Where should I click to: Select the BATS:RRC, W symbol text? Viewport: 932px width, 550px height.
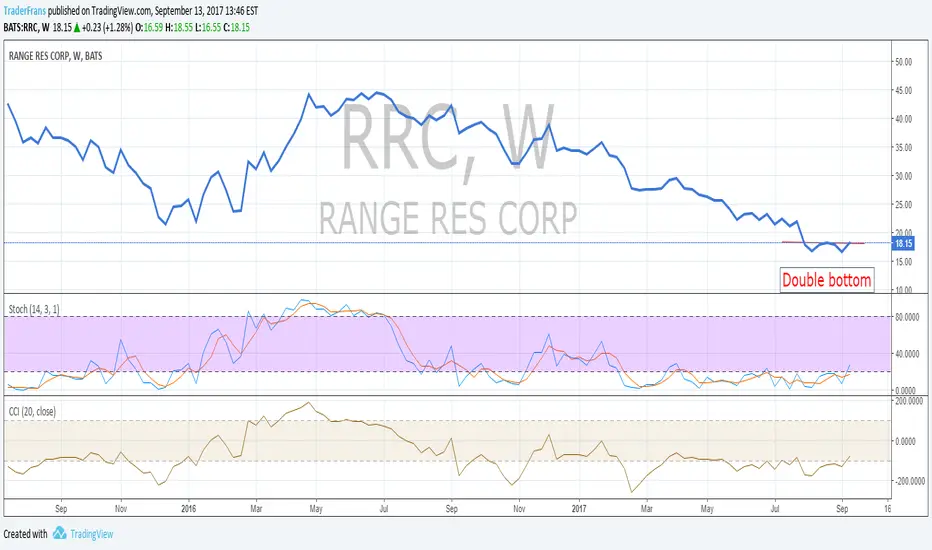tap(26, 27)
